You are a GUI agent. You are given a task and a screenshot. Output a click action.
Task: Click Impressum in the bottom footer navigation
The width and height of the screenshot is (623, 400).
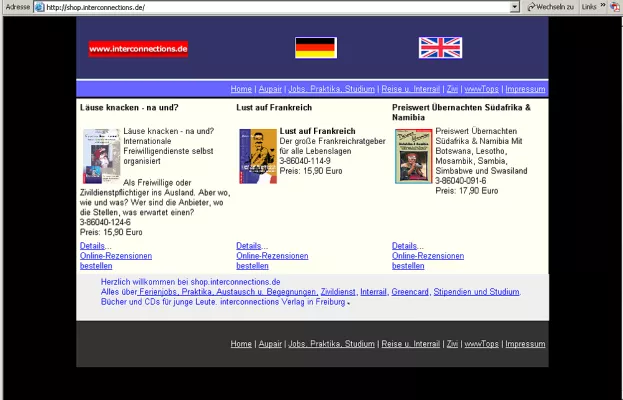[x=525, y=344]
